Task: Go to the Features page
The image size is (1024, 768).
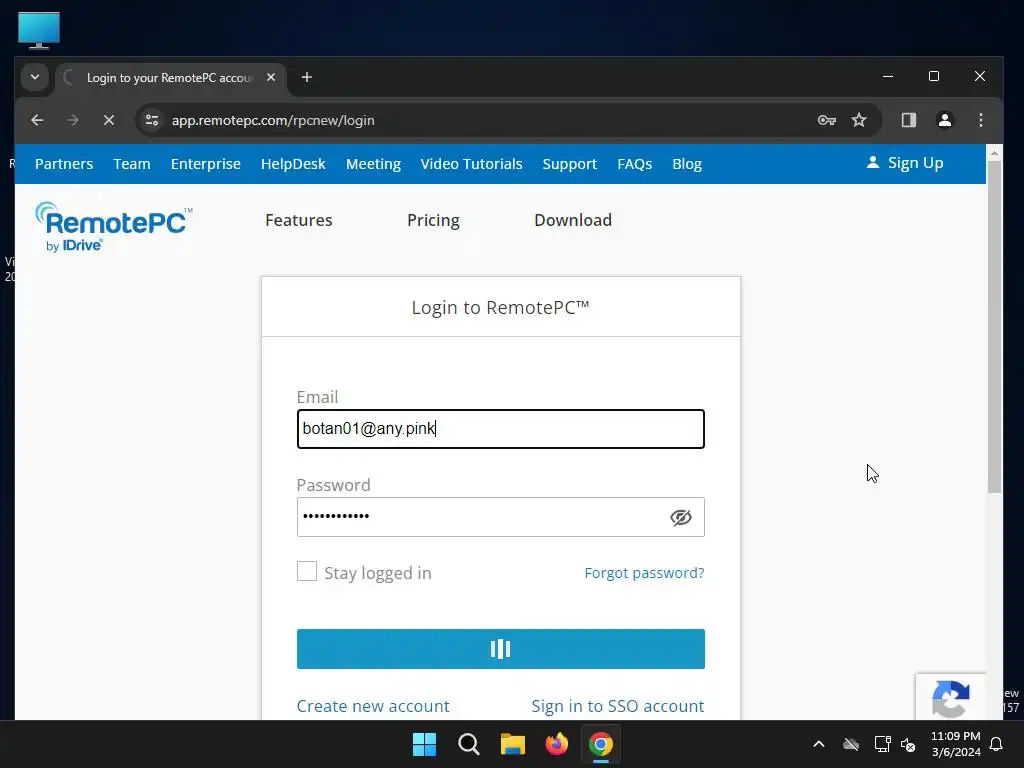Action: click(x=298, y=220)
